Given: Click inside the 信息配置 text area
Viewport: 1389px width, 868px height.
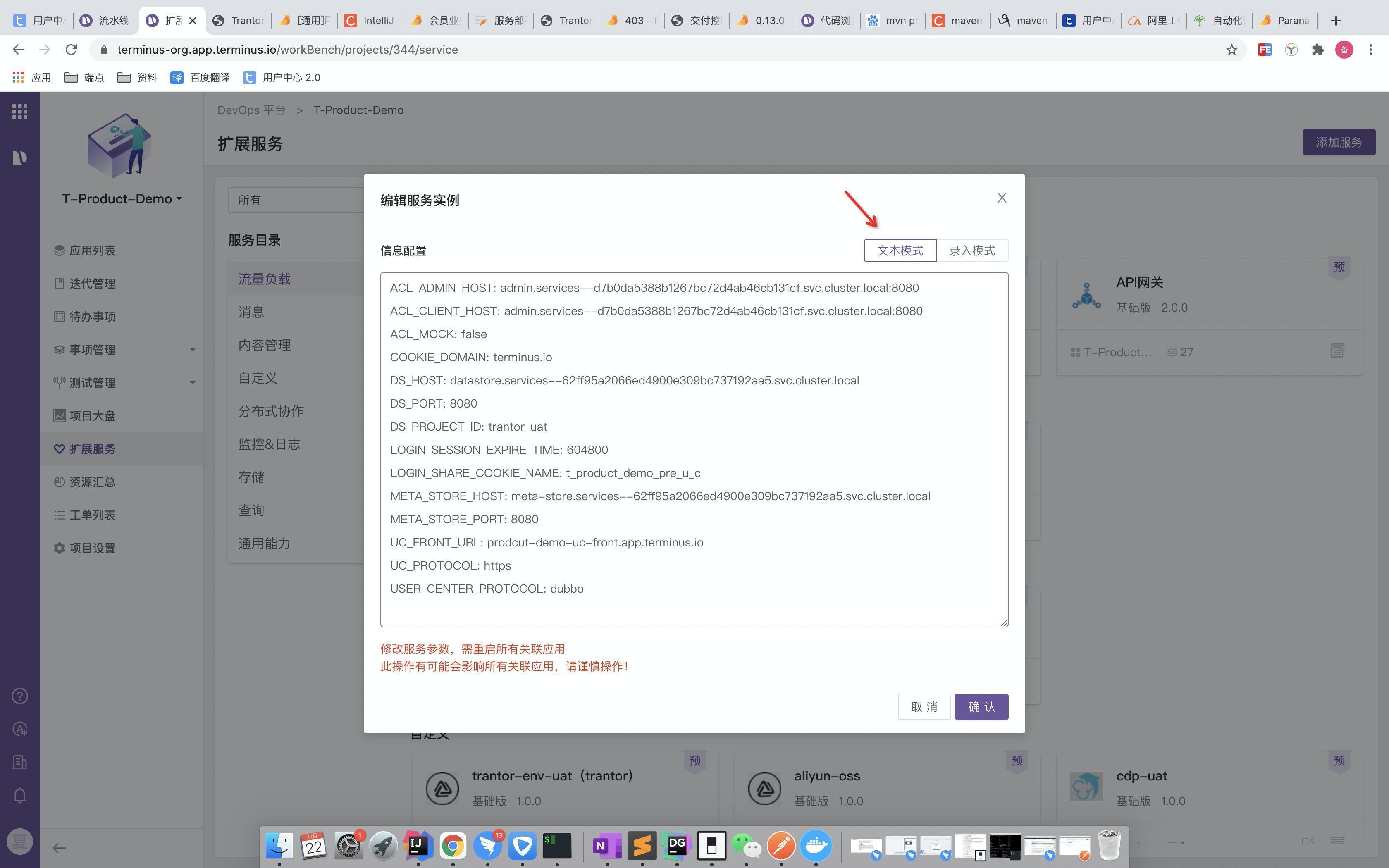Looking at the screenshot, I should (694, 450).
